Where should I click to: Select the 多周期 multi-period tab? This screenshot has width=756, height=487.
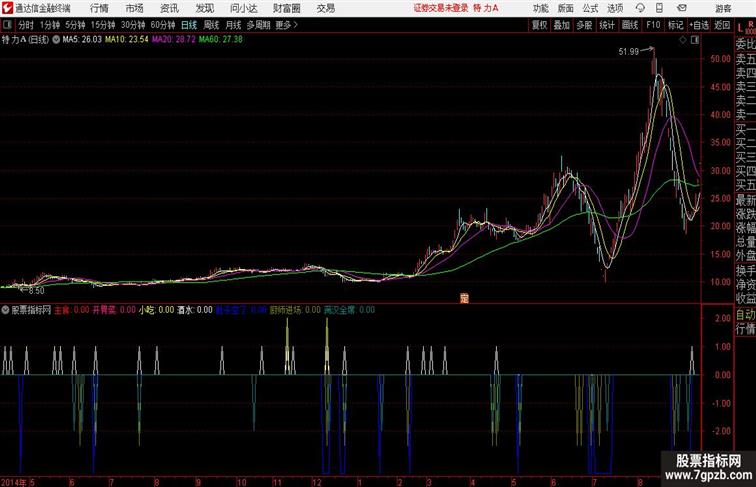(258, 25)
